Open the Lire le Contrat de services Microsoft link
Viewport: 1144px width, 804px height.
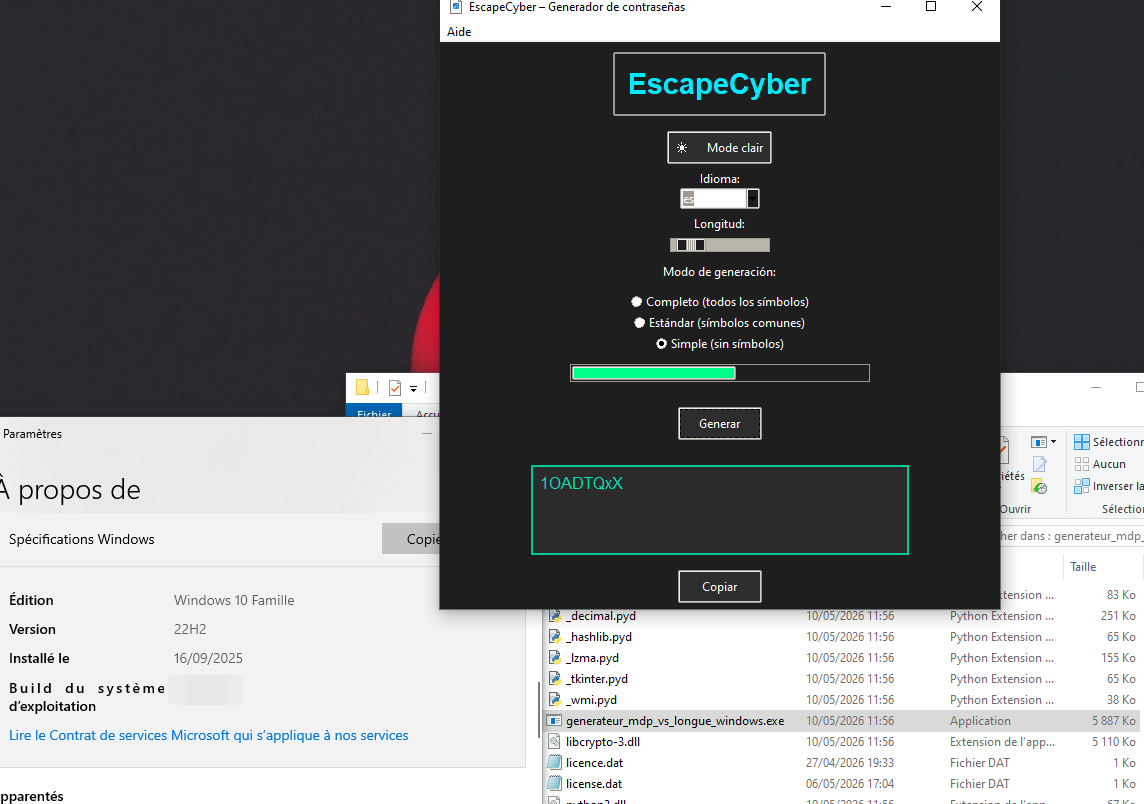(x=209, y=735)
